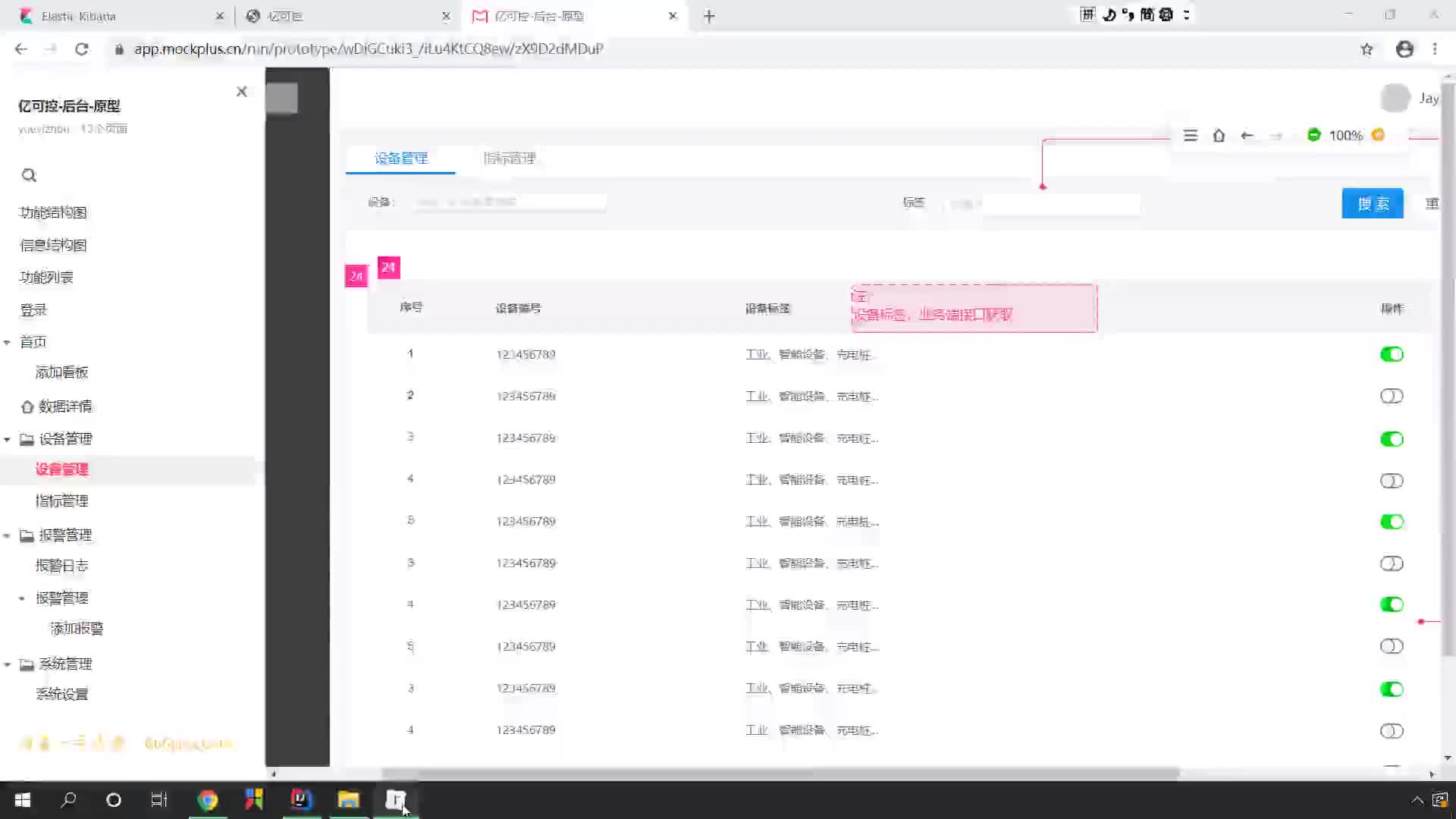Select the 设备管理 content tab

pos(401,158)
